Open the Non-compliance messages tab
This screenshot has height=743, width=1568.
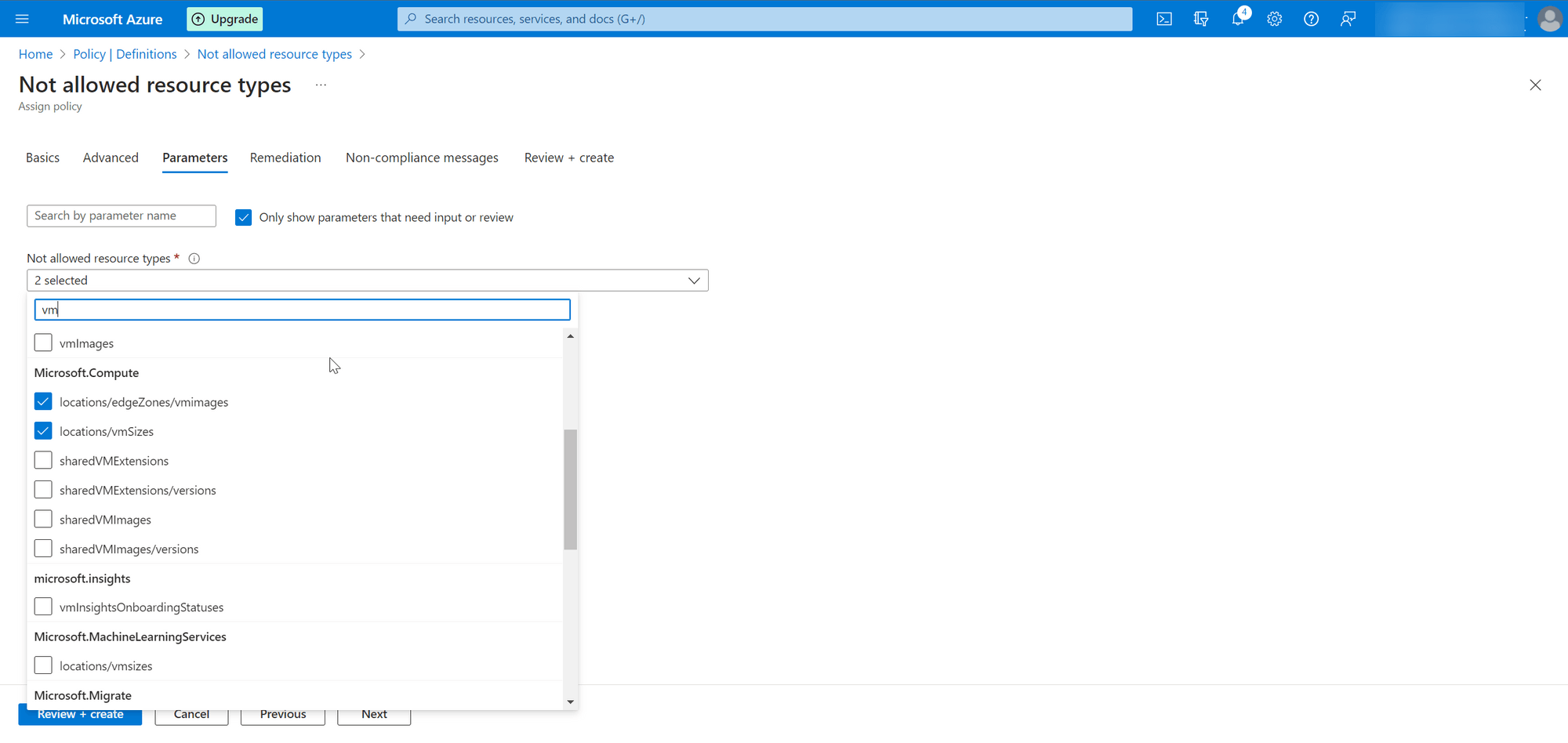422,158
